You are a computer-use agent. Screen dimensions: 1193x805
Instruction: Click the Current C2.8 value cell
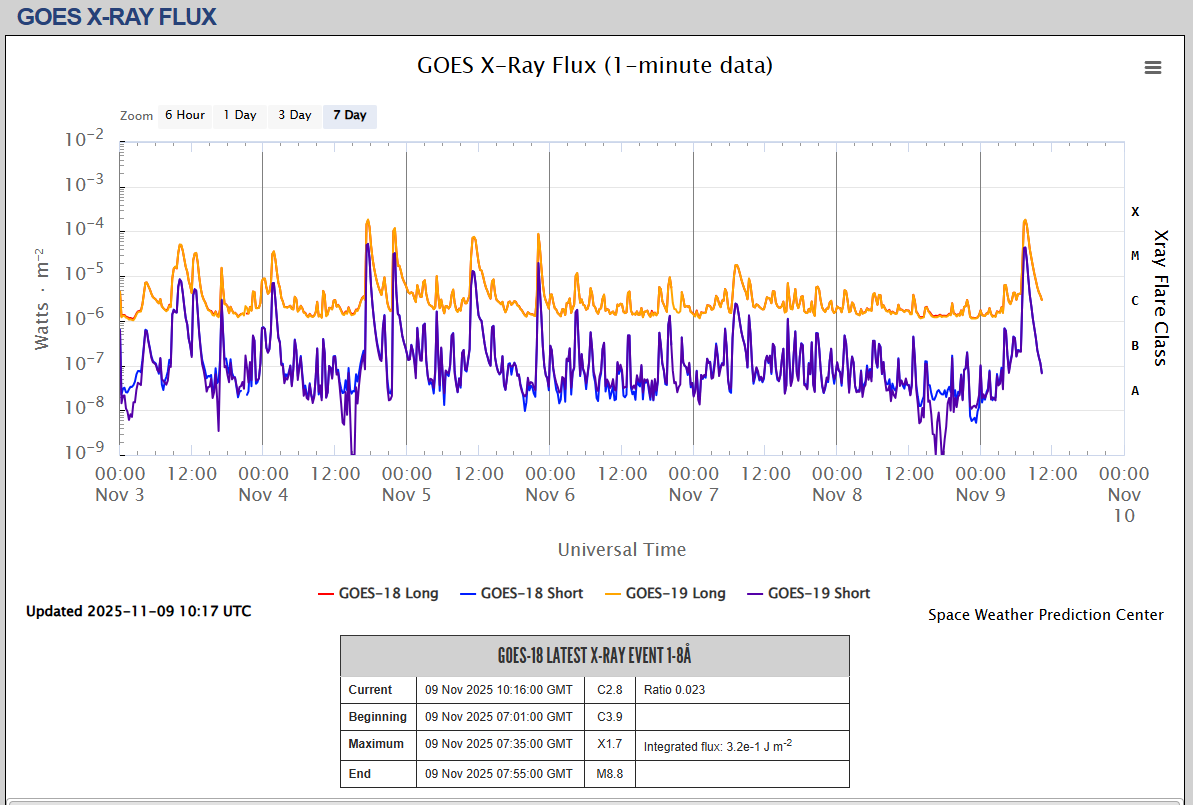coord(610,690)
